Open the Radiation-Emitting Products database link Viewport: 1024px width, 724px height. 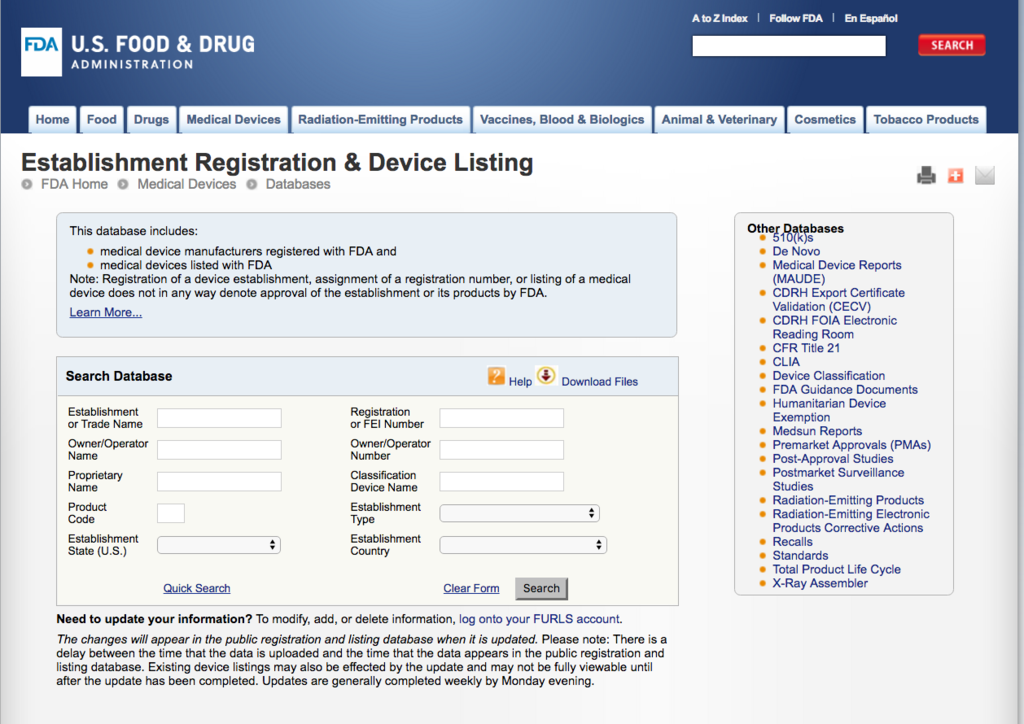point(848,500)
